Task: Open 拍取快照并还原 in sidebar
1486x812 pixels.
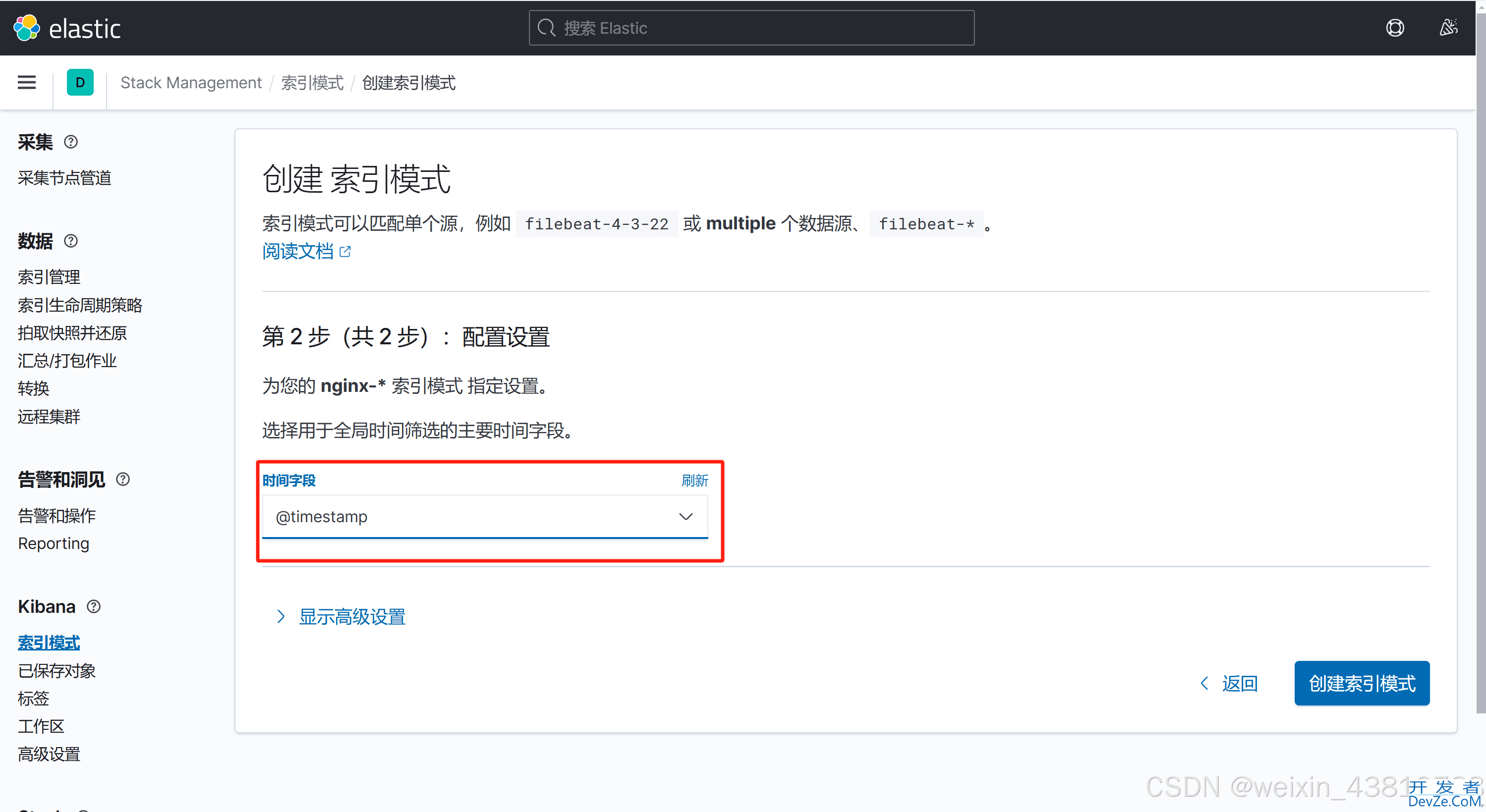Action: (72, 333)
